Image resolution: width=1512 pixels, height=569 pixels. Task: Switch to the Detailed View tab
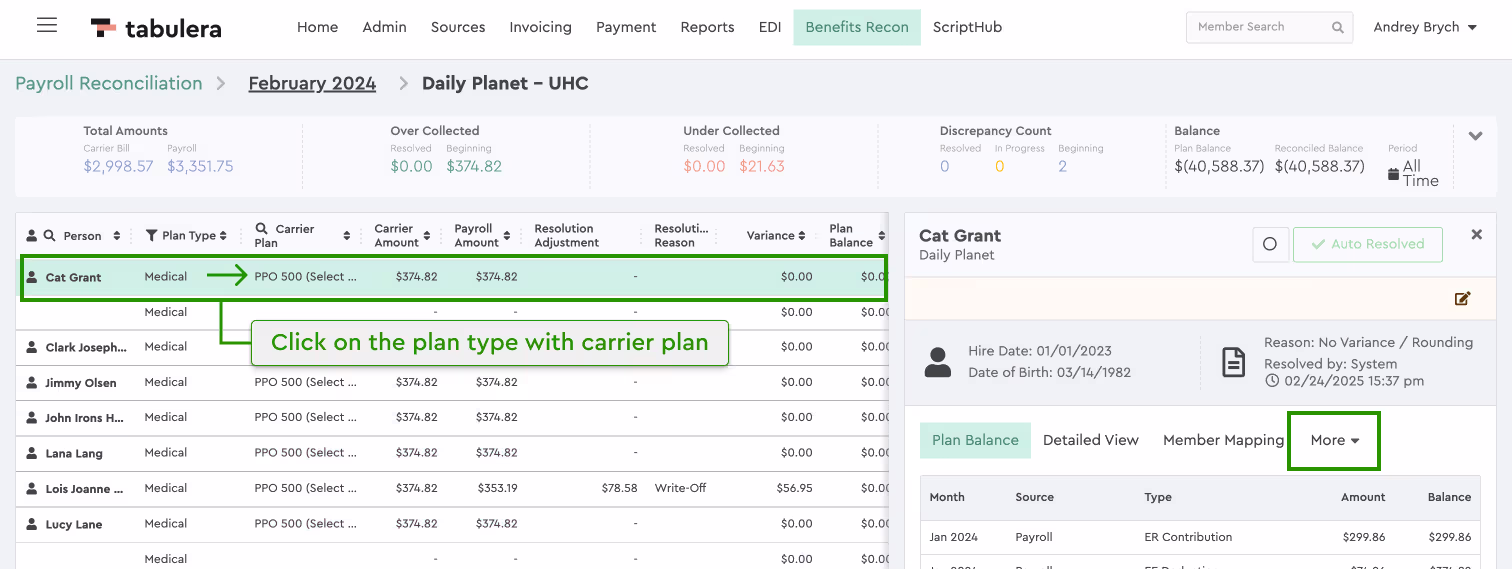click(1091, 440)
